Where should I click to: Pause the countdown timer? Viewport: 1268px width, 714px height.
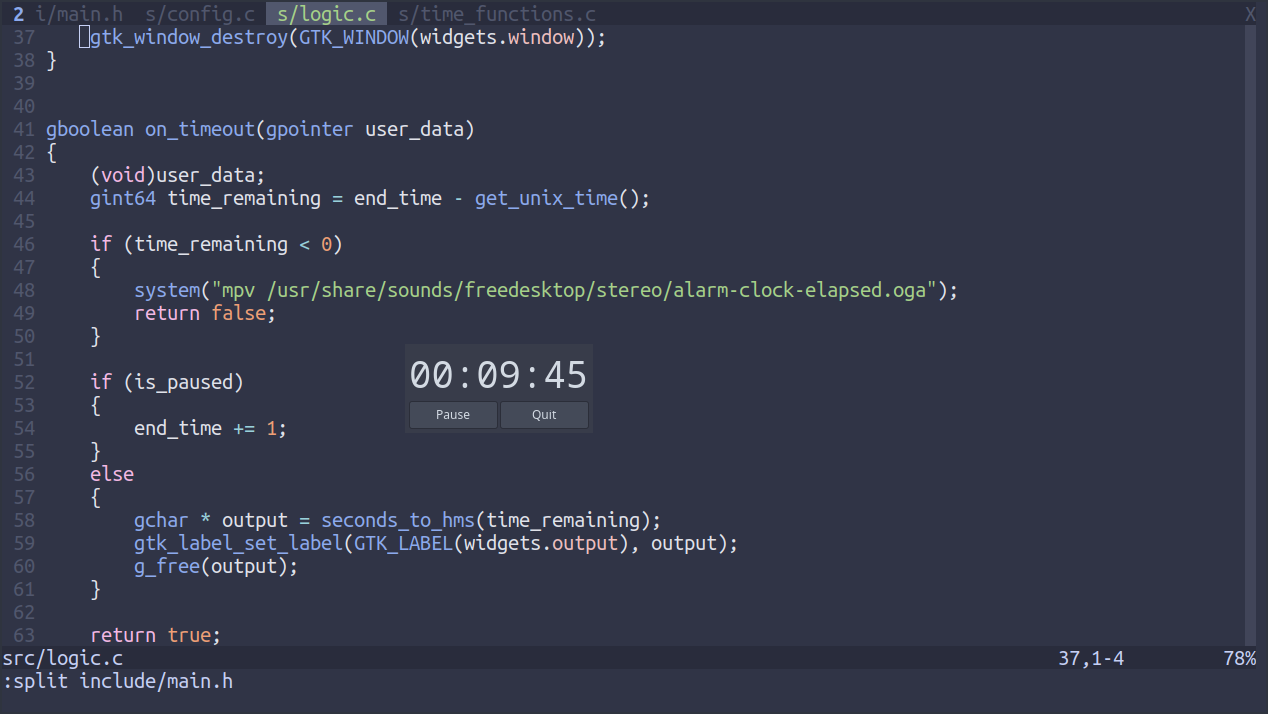453,415
